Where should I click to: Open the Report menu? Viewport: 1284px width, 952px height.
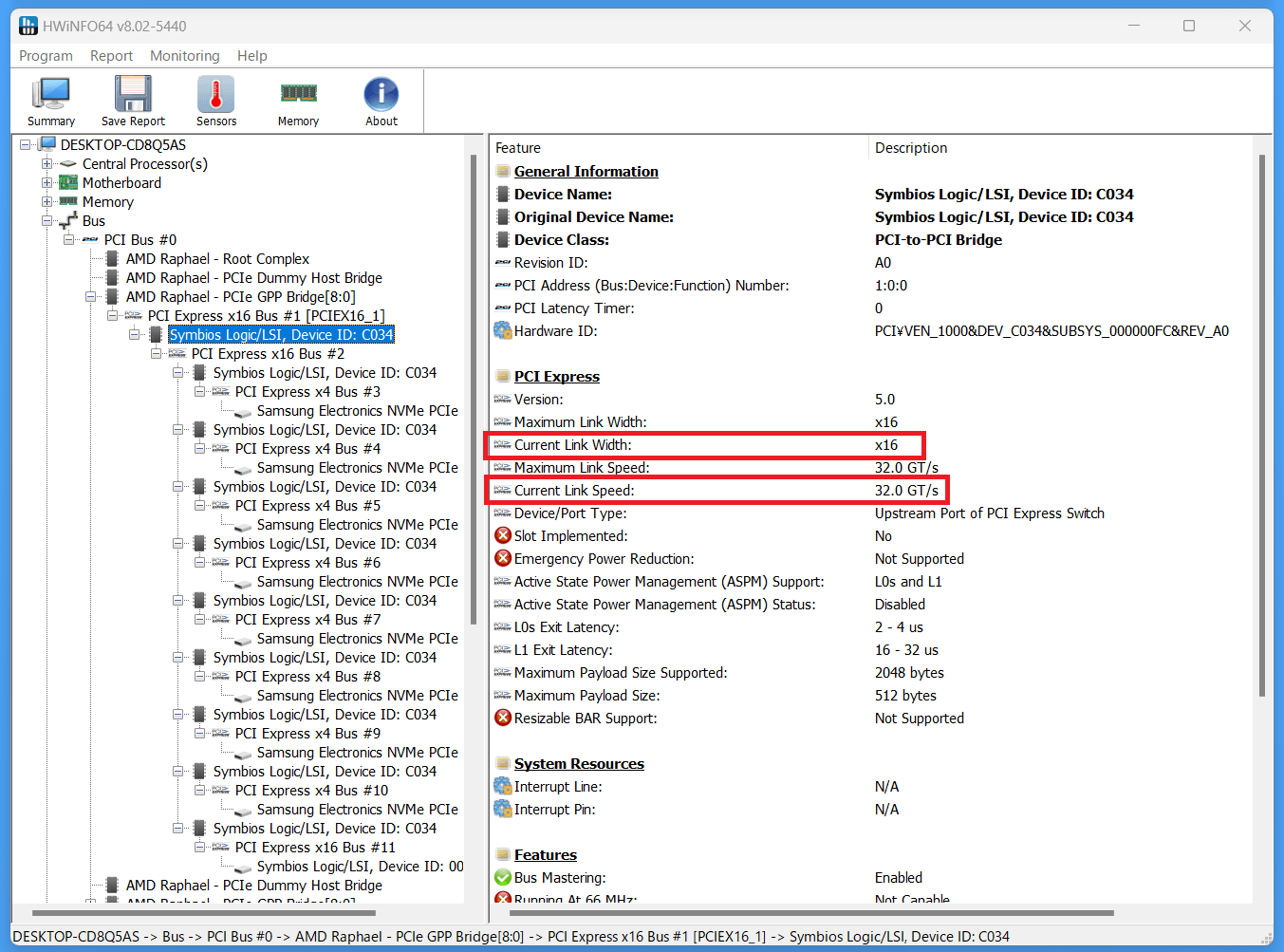coord(111,56)
